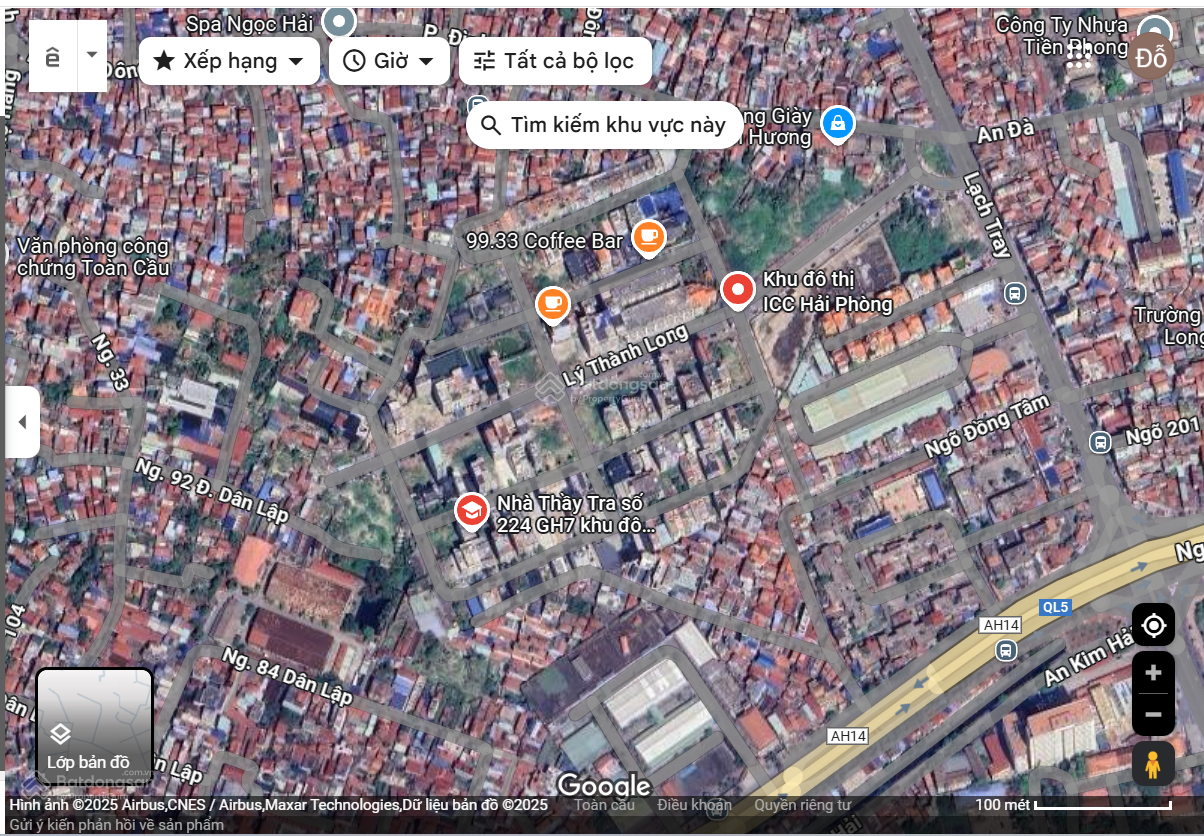Click the Lý Thánh Long street label

click(626, 355)
